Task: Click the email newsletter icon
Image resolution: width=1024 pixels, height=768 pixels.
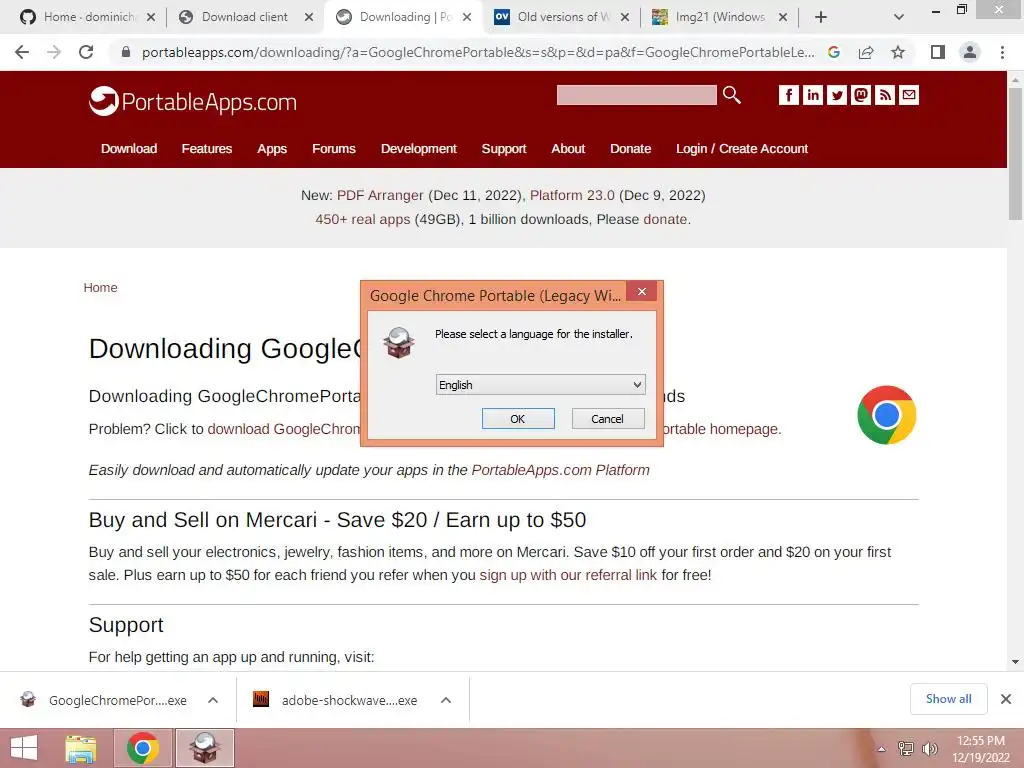Action: 909,95
